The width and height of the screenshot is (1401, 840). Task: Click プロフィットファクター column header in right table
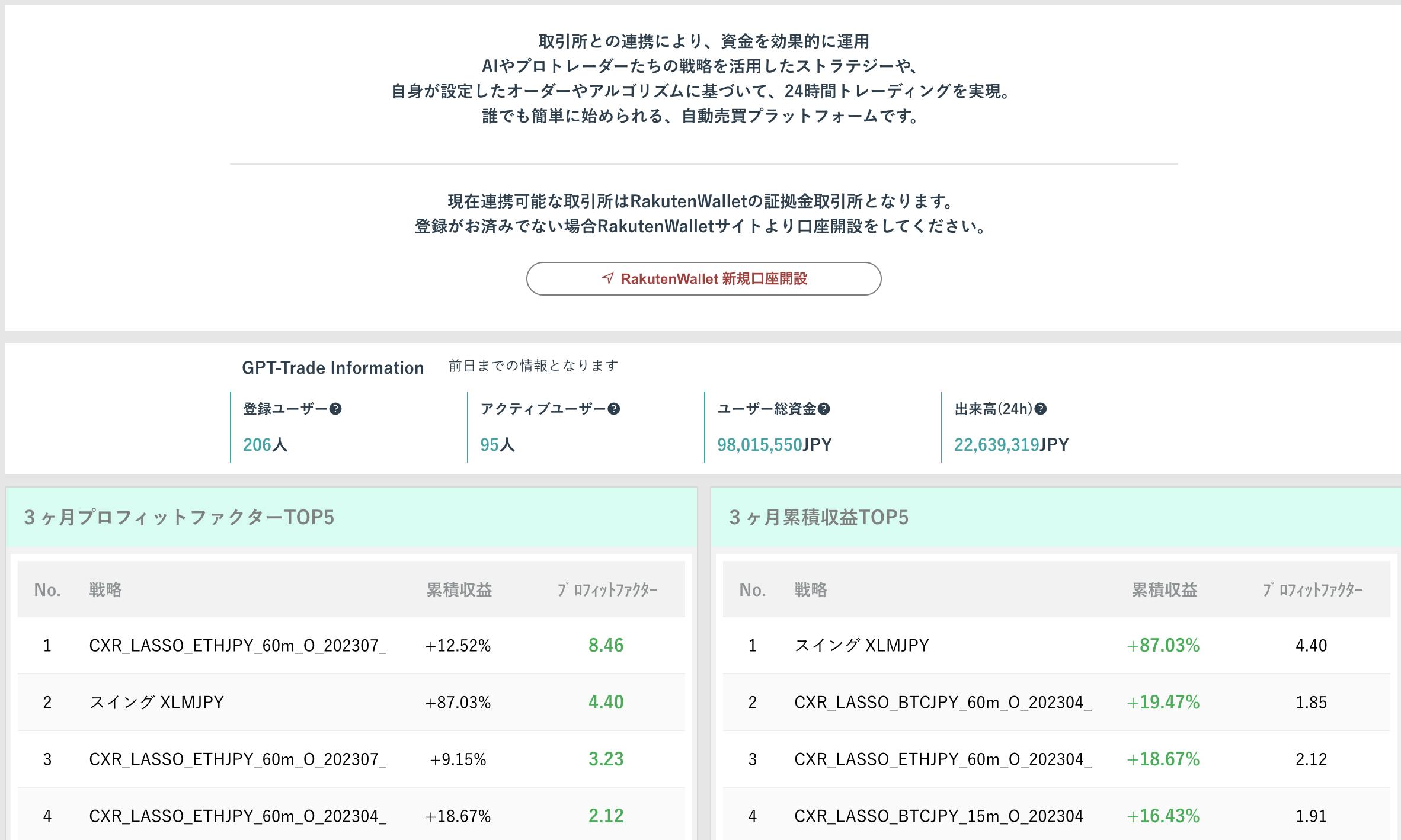[1312, 590]
